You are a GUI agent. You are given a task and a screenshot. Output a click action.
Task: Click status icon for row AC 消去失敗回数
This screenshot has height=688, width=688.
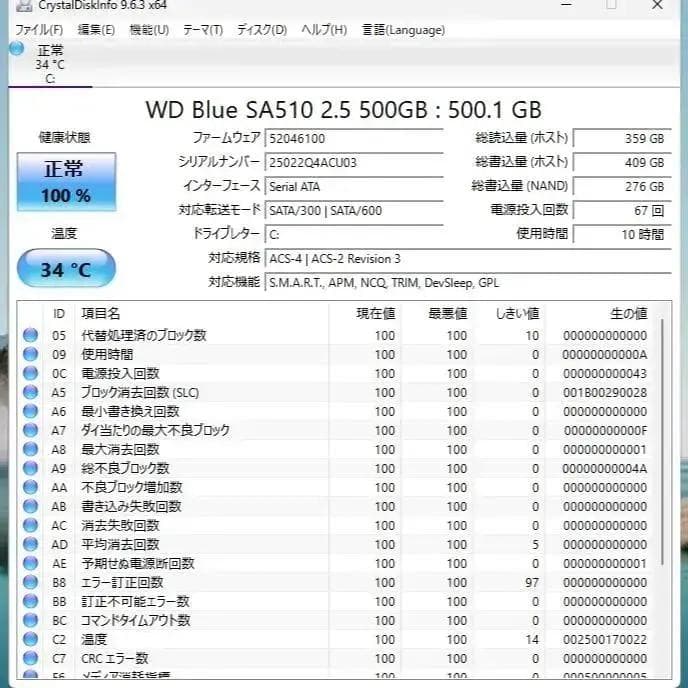coord(30,525)
